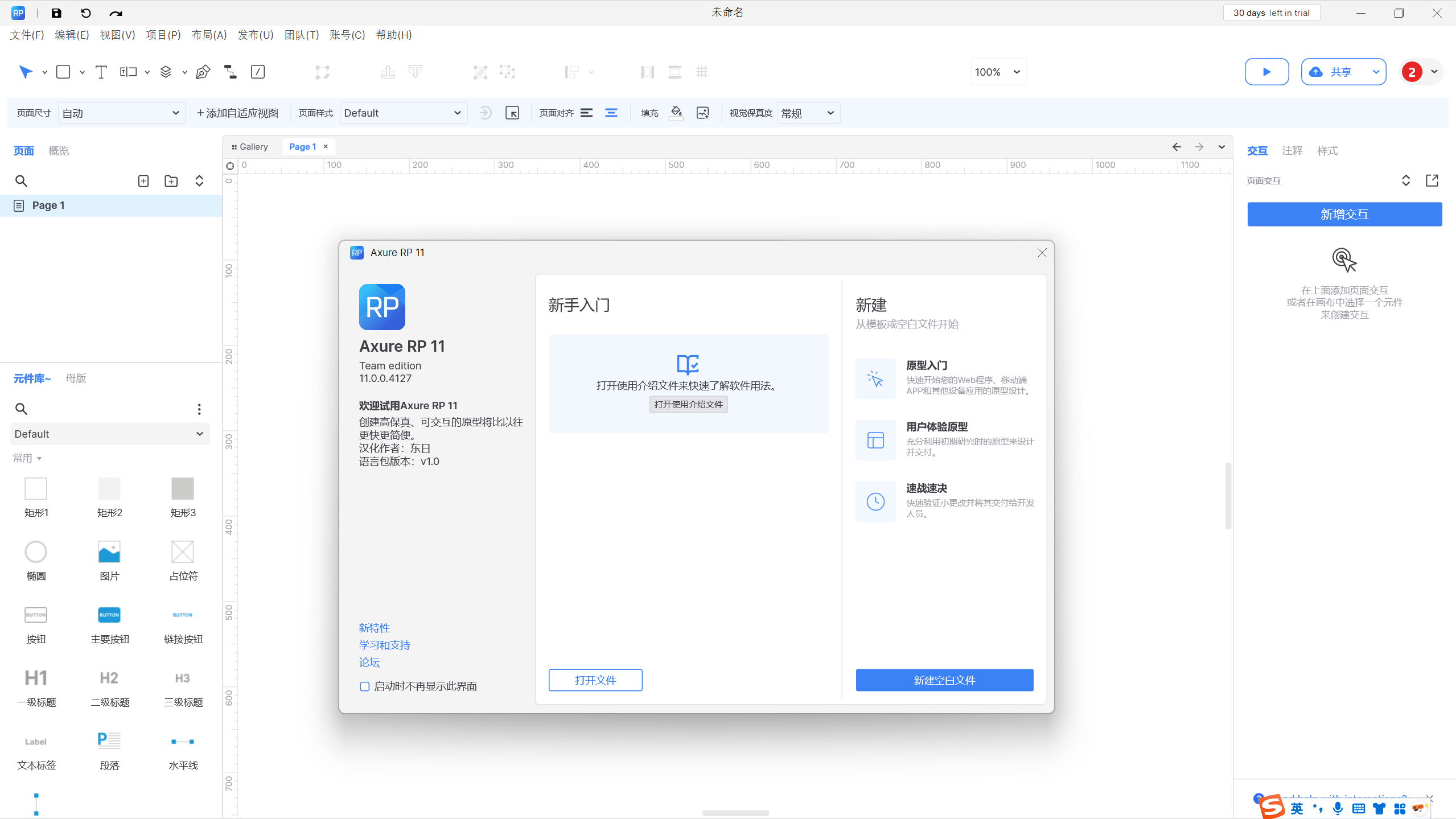
Task: Click the 新建空白文件 button
Action: [944, 680]
